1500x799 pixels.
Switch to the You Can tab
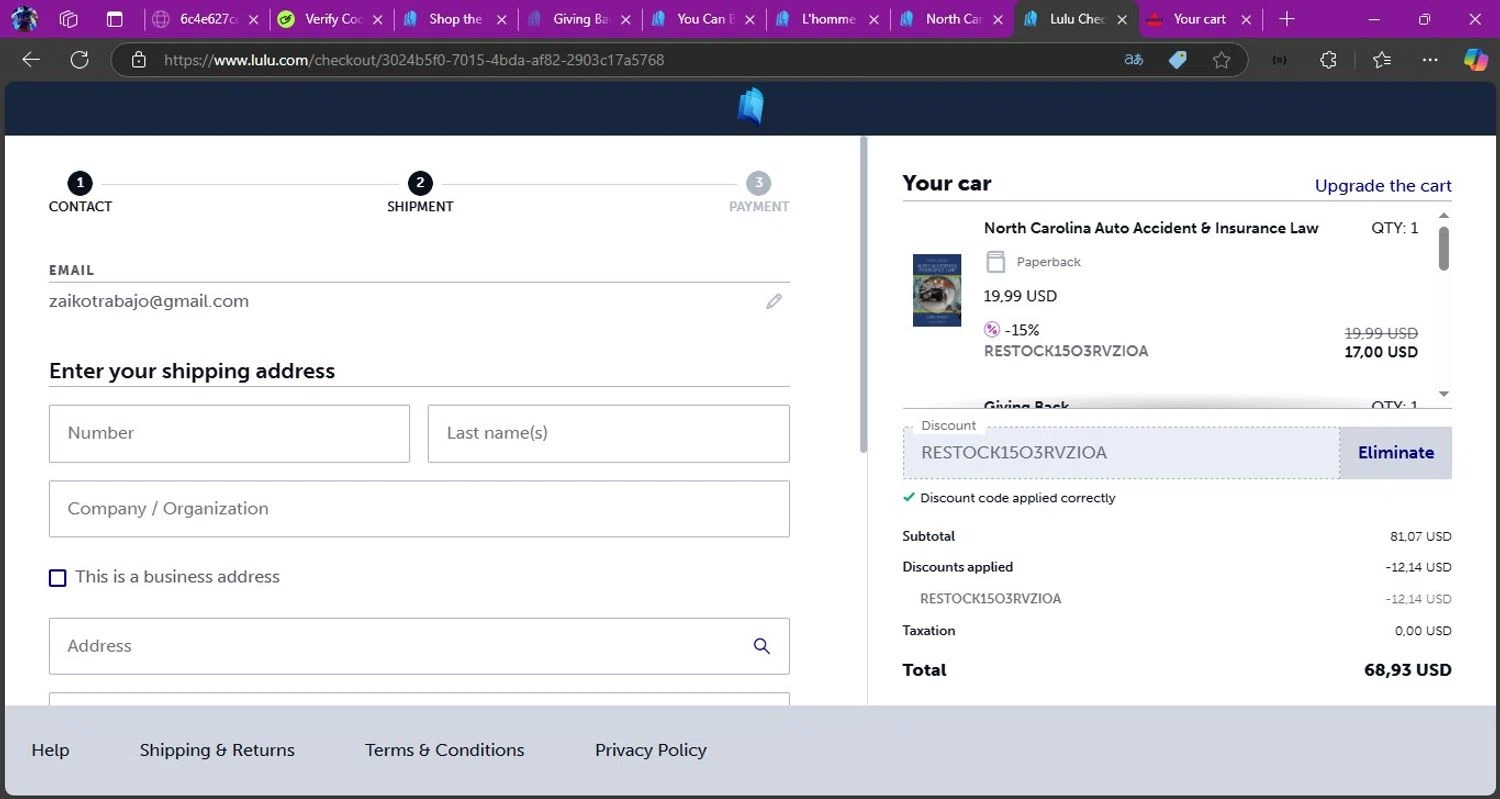(x=703, y=19)
